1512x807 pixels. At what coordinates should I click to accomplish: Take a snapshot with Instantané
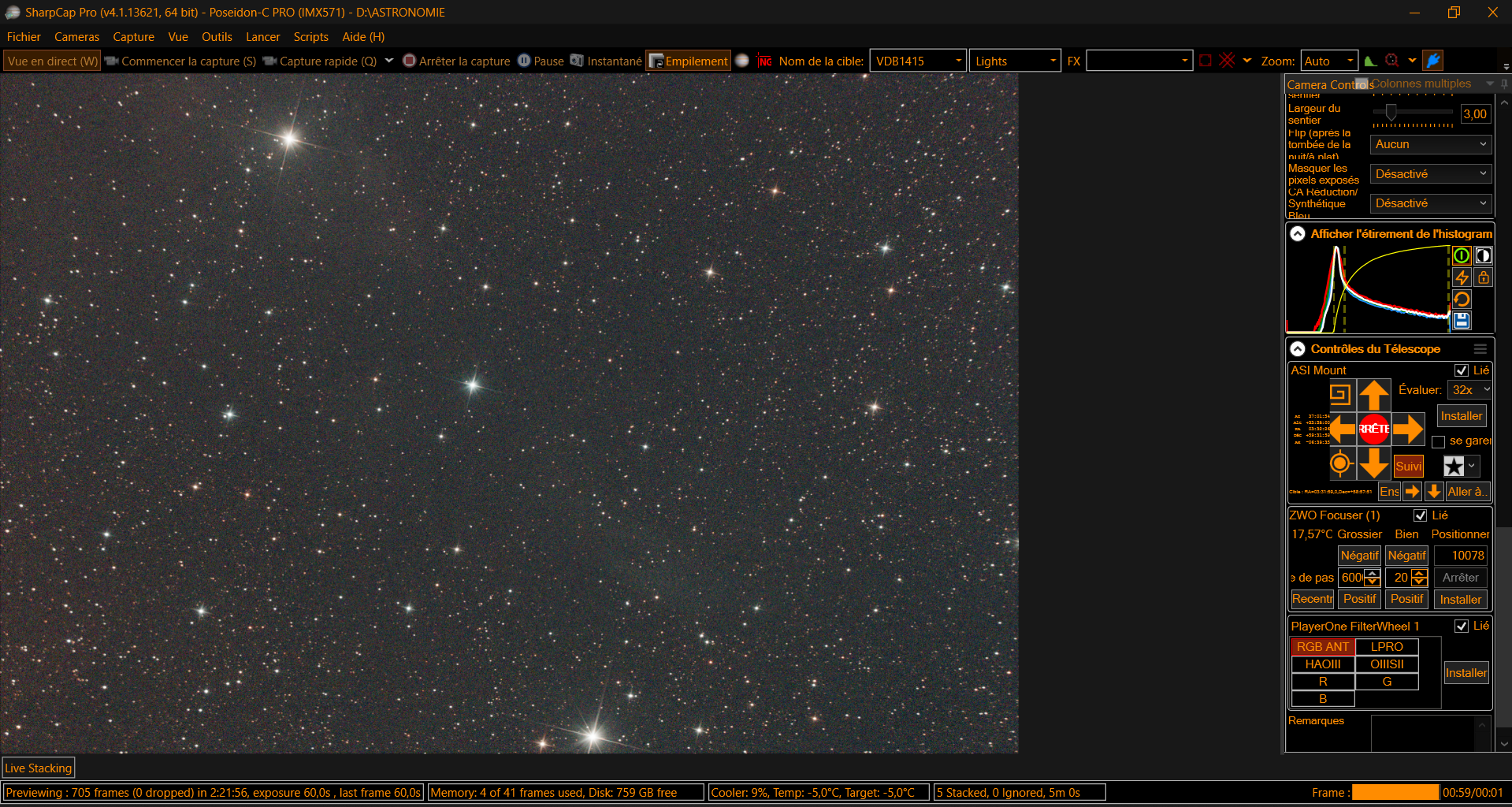click(x=606, y=61)
